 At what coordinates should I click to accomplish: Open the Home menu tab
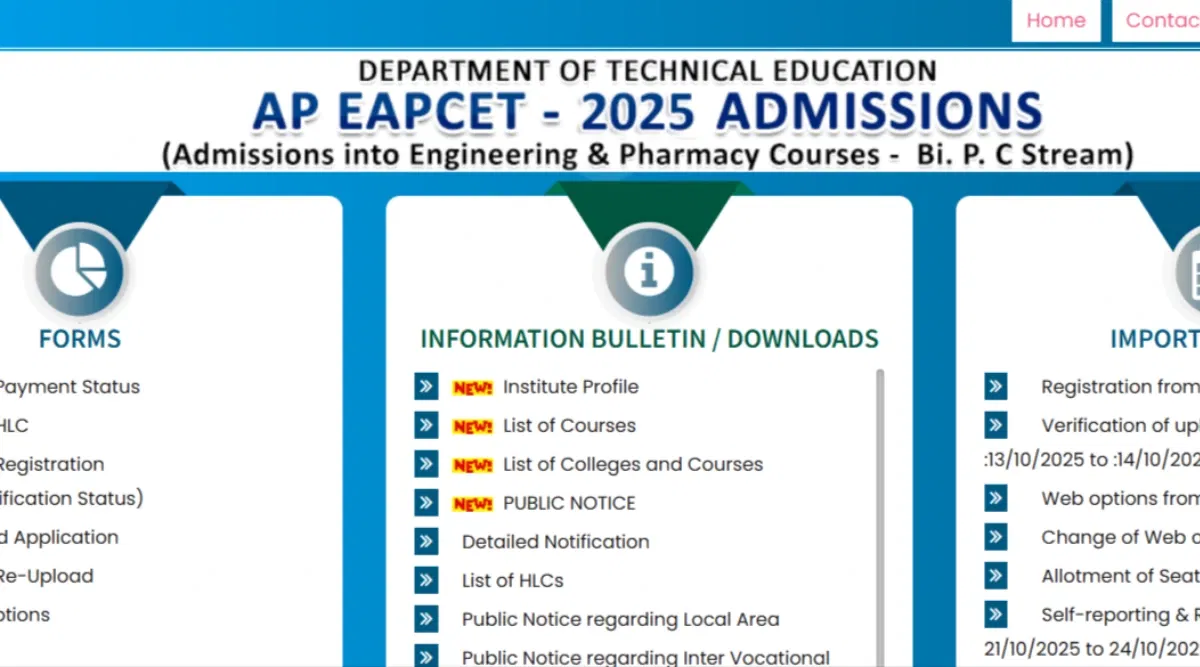click(x=1055, y=21)
